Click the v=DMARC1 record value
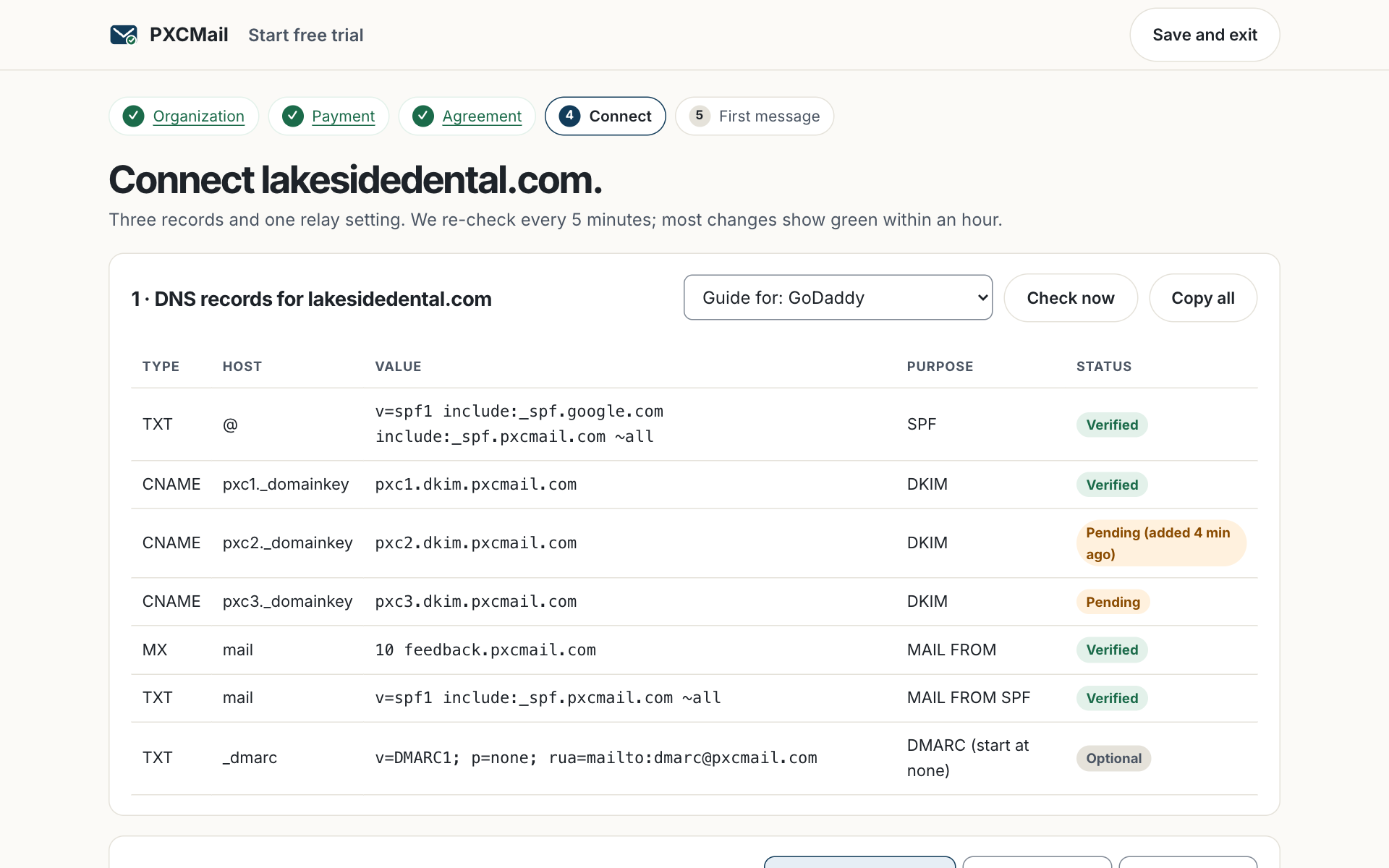Screen dimensions: 1389x868 pos(596,758)
